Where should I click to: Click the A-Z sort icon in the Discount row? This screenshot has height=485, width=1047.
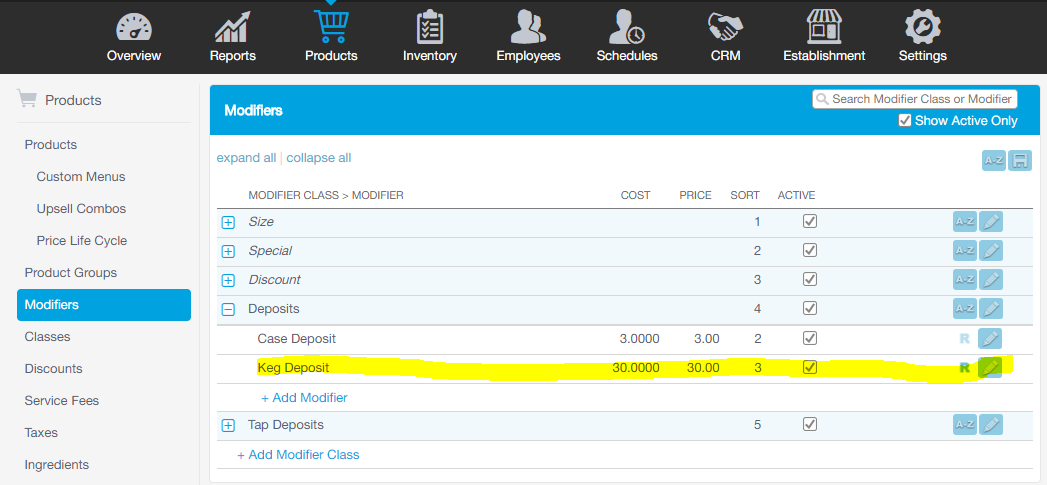point(964,279)
